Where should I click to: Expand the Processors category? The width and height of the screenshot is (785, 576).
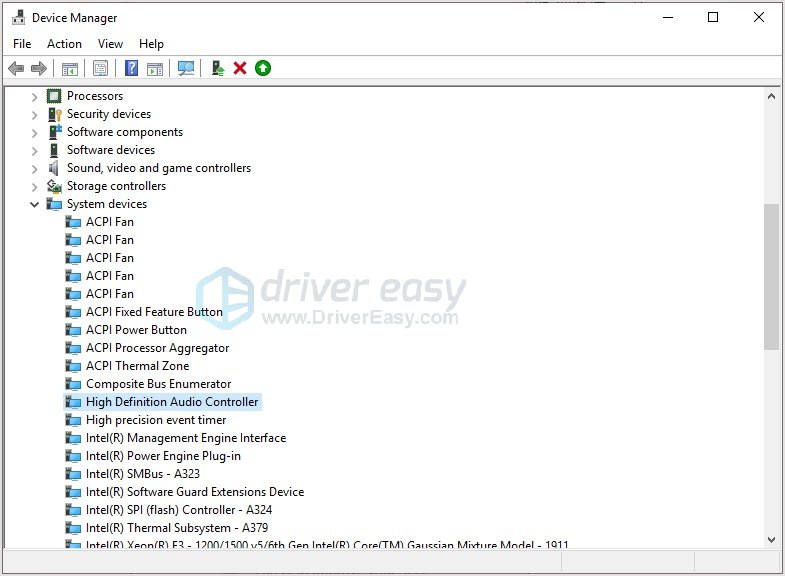click(x=35, y=96)
